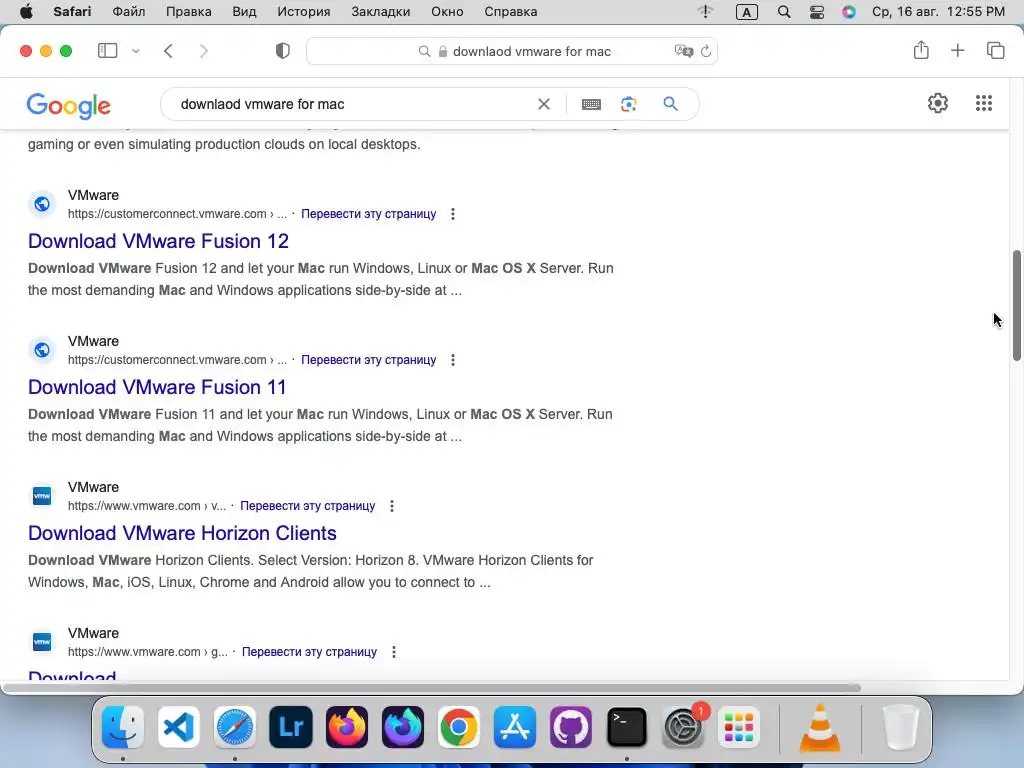Launch Visual Studio Code from the Dock
This screenshot has height=768, width=1024.
click(179, 727)
